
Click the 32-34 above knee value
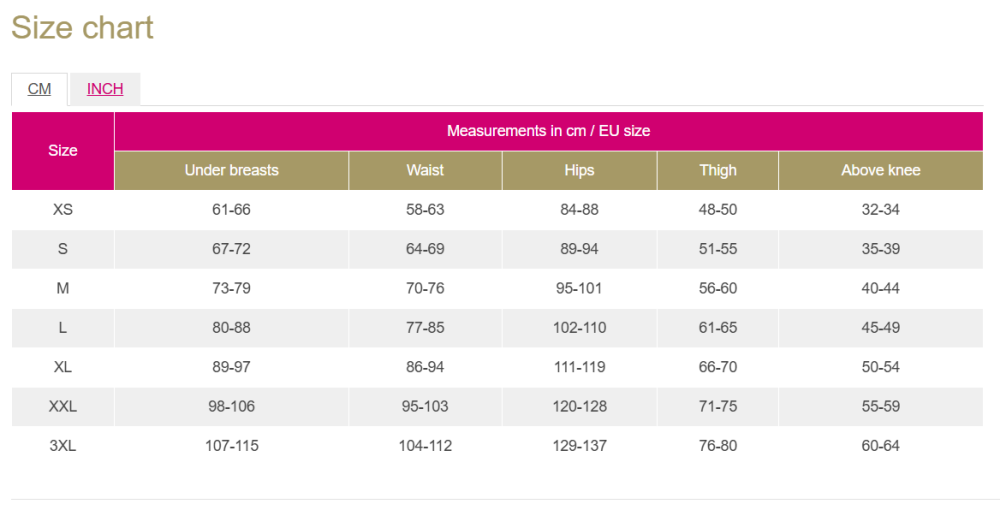(x=881, y=210)
